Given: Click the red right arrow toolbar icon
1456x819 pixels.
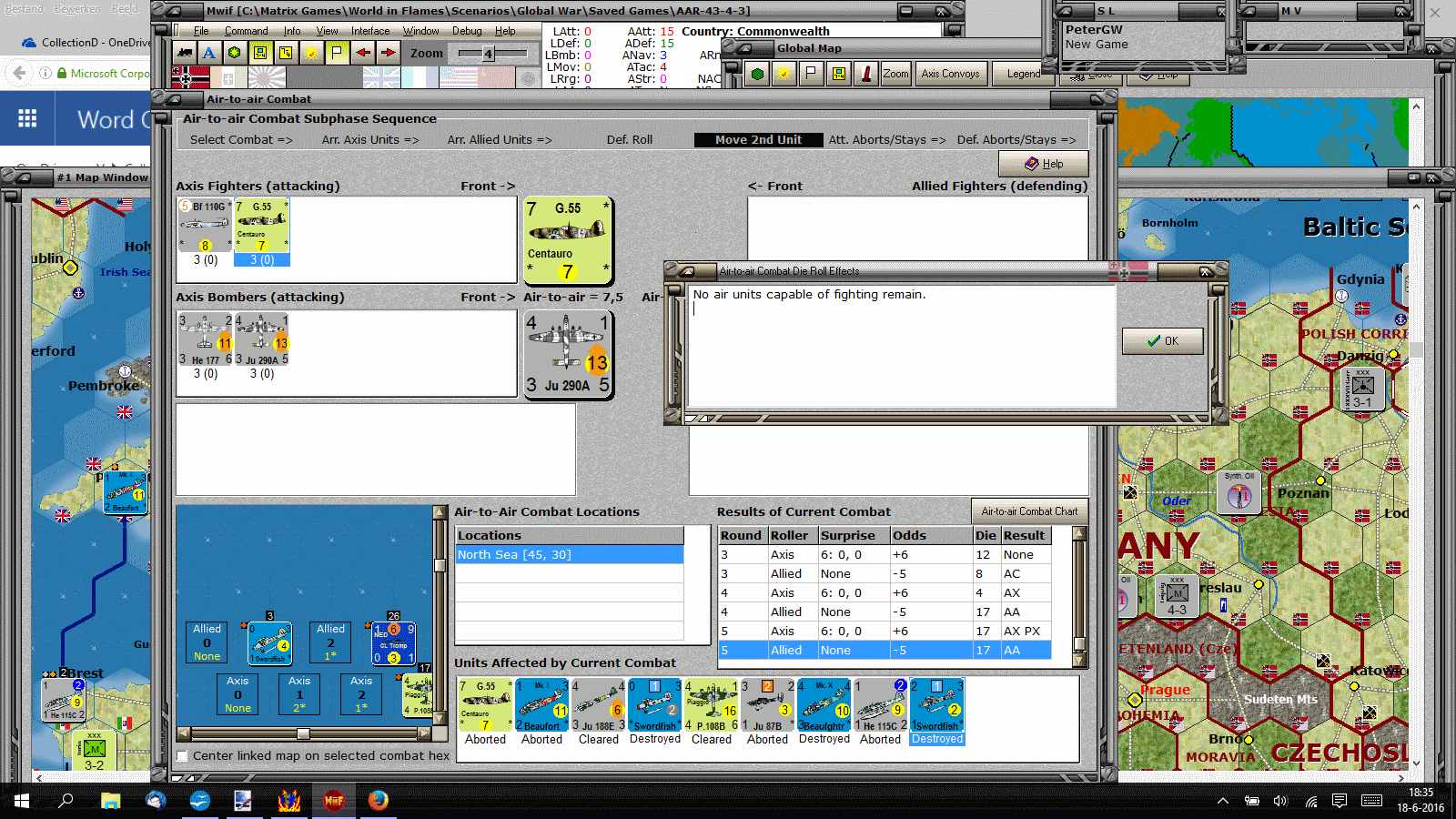Looking at the screenshot, I should [x=389, y=53].
